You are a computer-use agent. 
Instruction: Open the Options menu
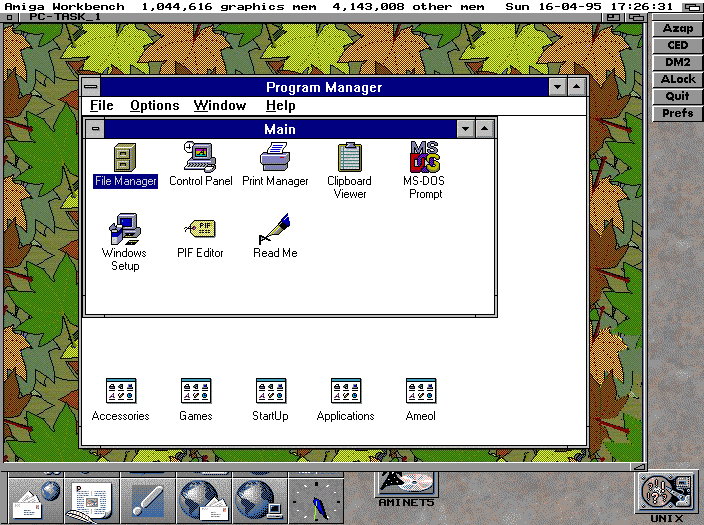tap(154, 106)
